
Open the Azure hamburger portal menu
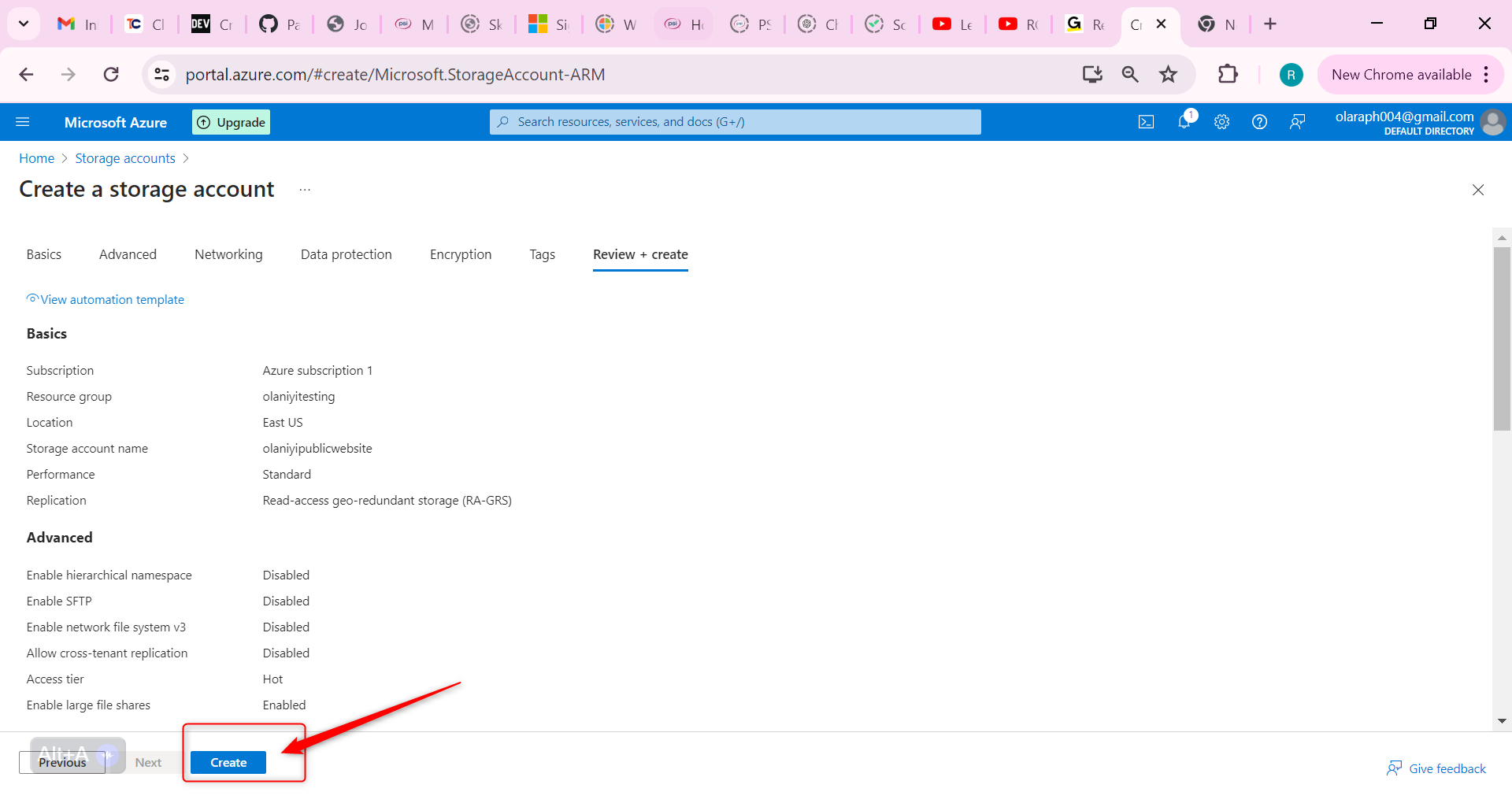point(23,122)
